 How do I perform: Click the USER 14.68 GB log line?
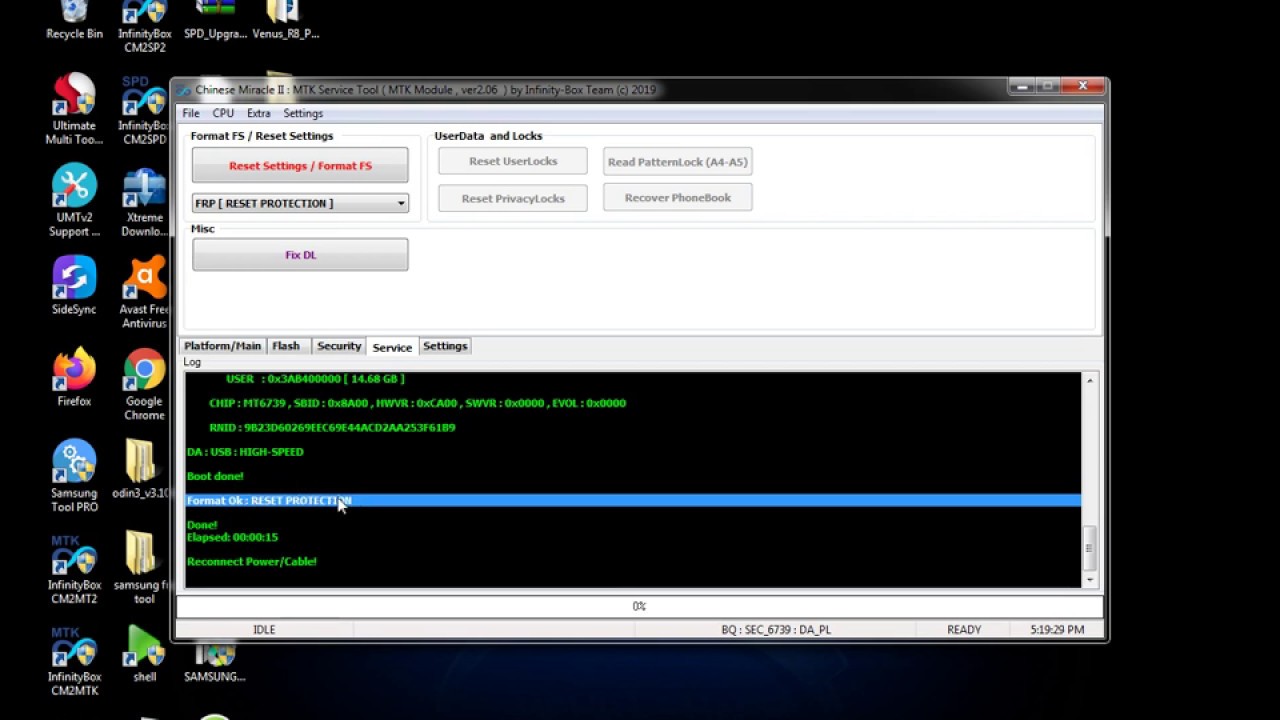click(x=315, y=379)
